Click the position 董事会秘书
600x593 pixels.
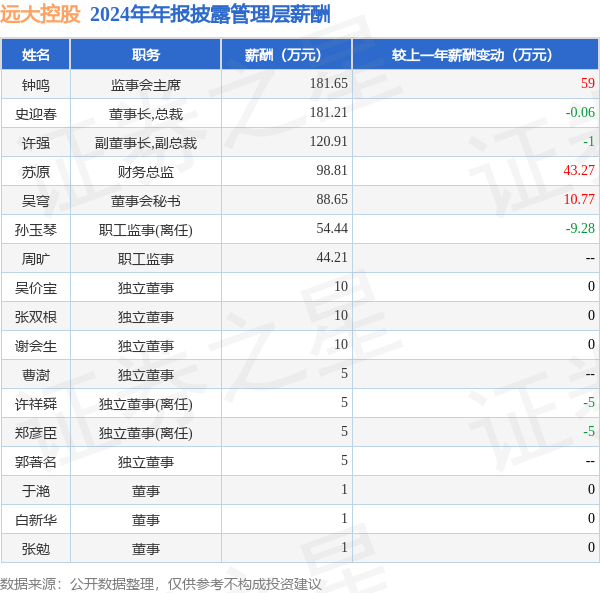pos(146,201)
